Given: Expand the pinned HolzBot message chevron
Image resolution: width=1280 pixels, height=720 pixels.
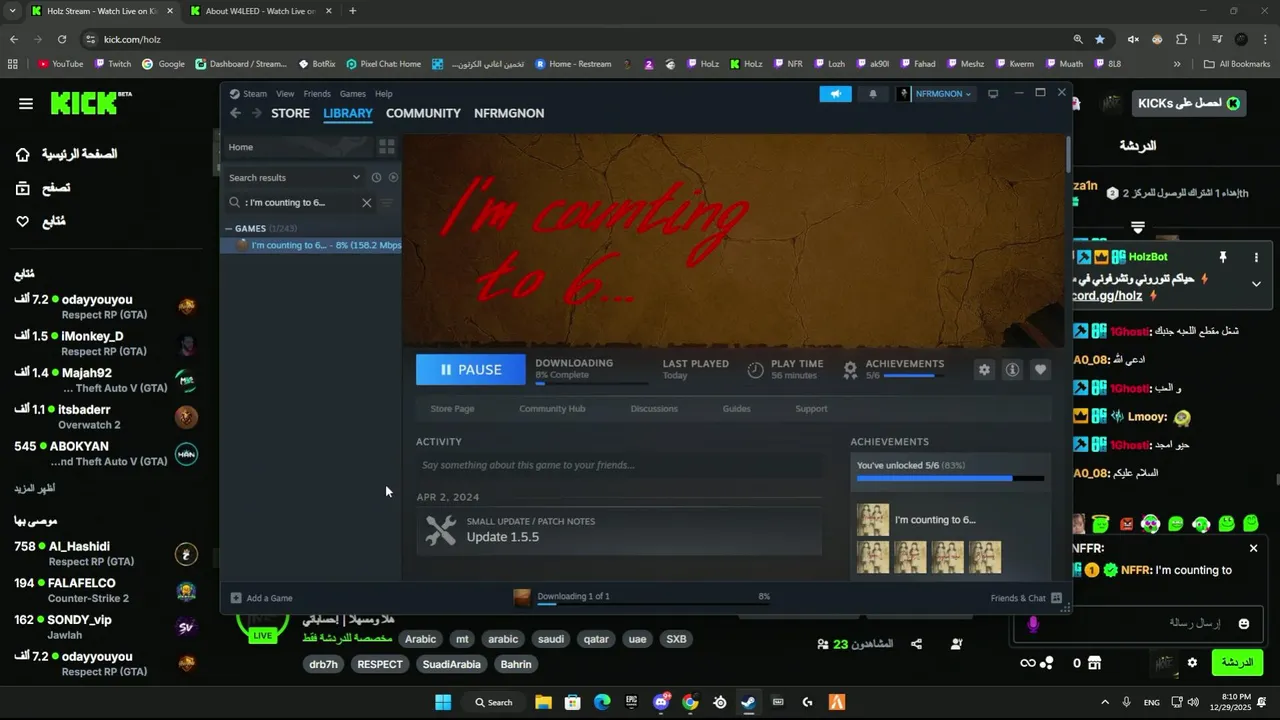Looking at the screenshot, I should [x=1256, y=284].
